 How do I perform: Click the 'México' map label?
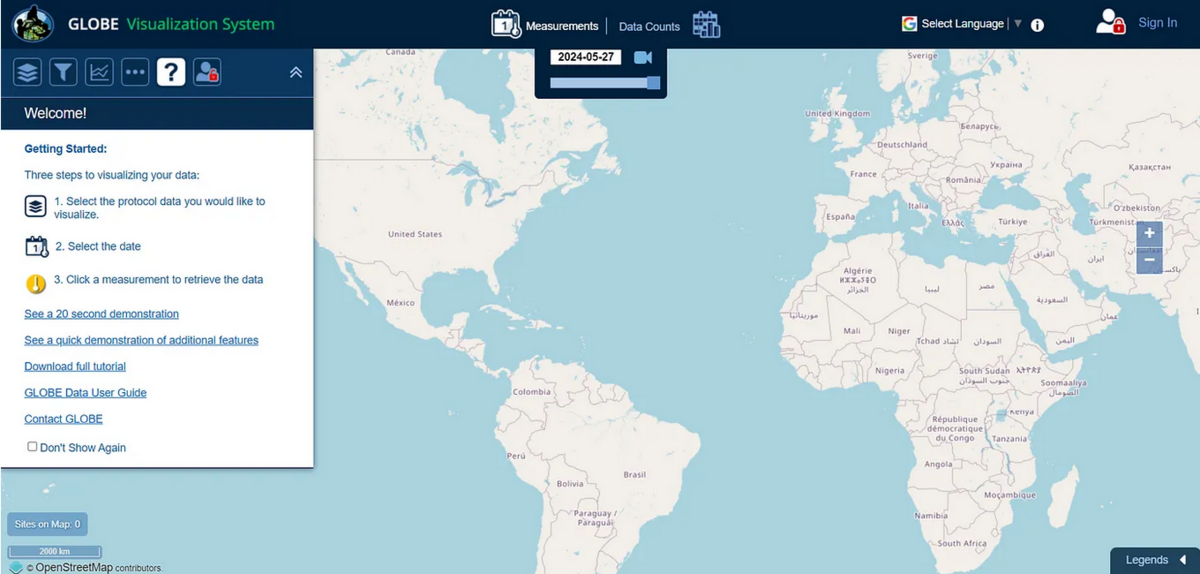tap(400, 303)
